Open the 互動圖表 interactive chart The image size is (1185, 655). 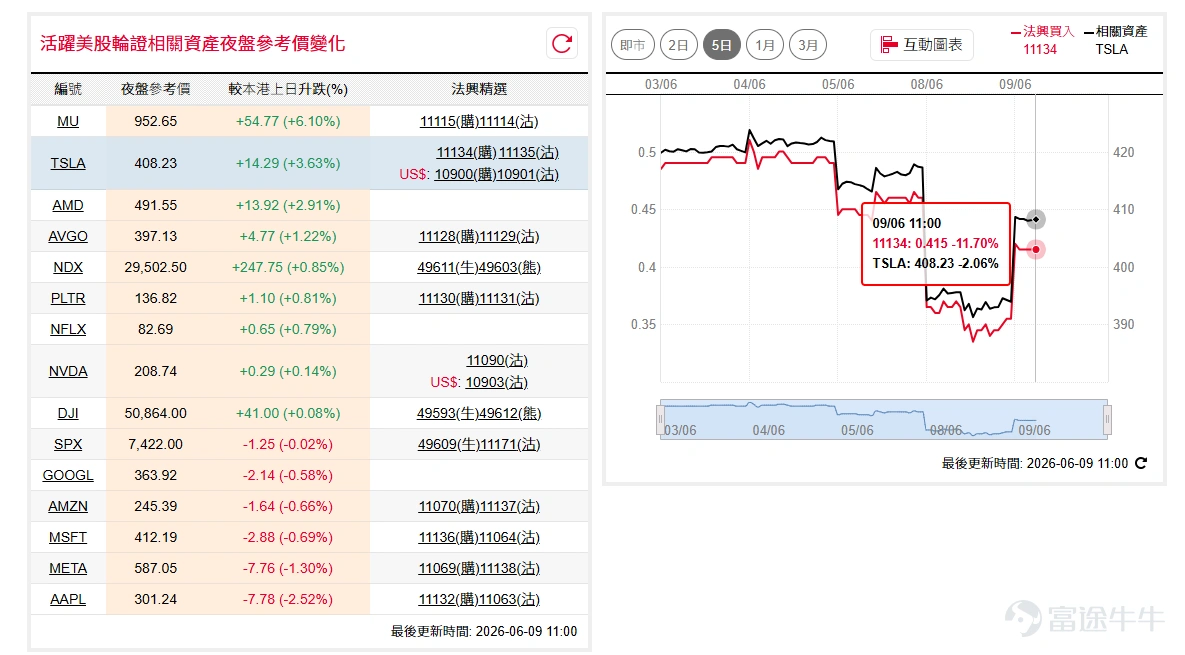coord(921,45)
